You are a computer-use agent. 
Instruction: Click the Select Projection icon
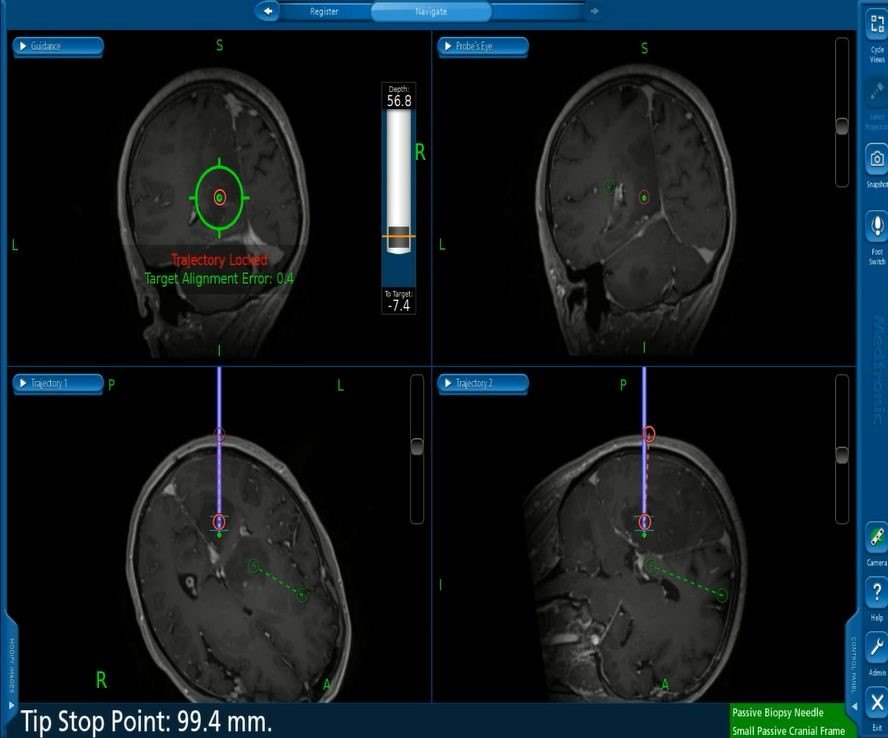[x=876, y=93]
